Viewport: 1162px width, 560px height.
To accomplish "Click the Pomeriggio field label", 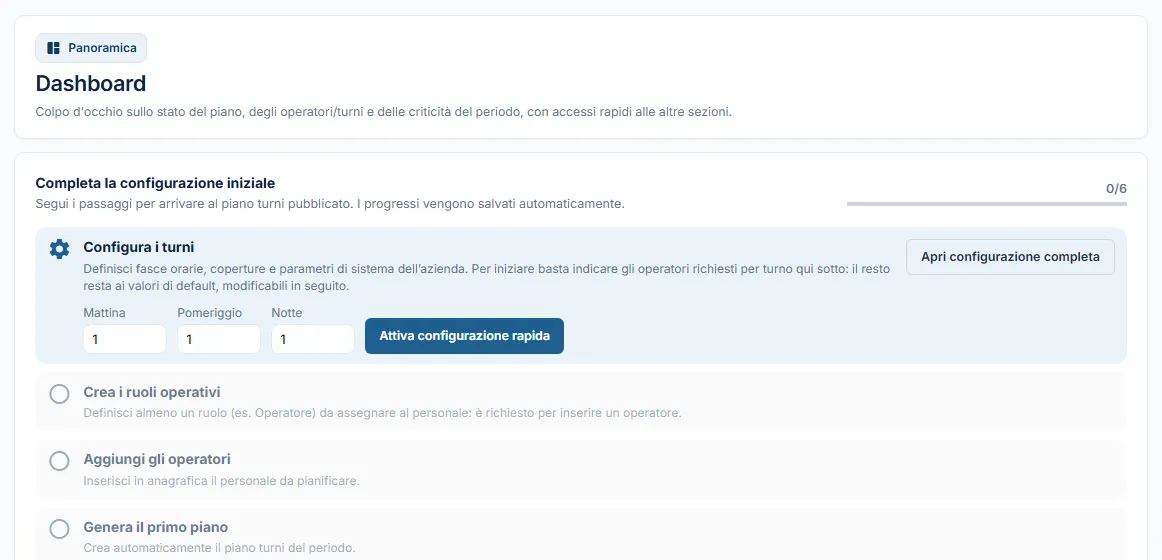I will click(210, 313).
